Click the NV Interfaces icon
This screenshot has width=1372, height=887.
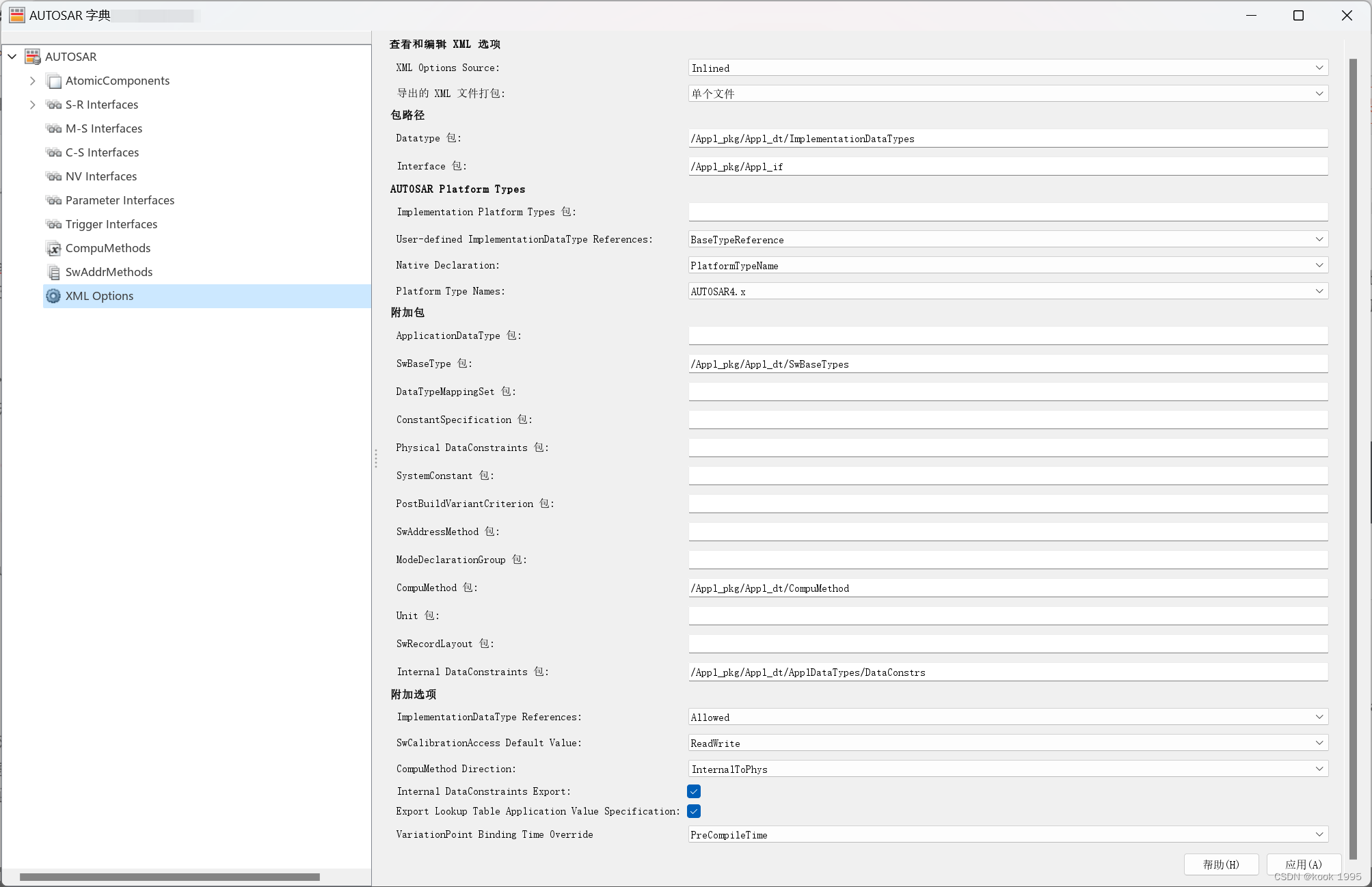click(x=54, y=177)
